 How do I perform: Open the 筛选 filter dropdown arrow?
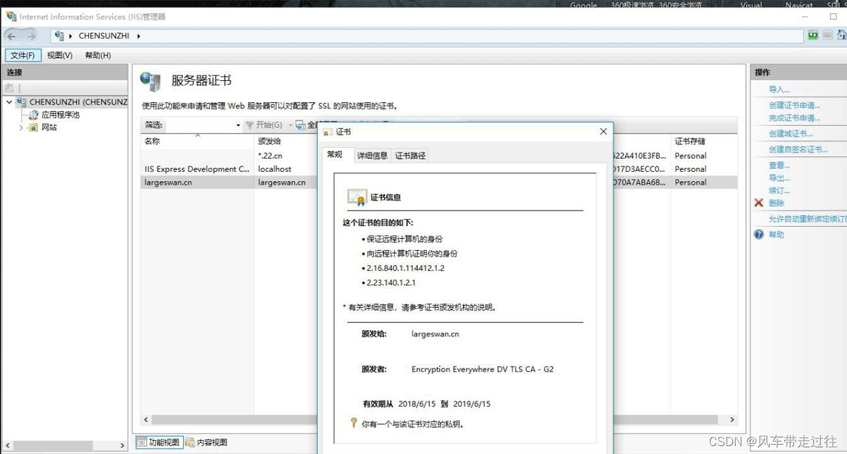click(x=238, y=125)
